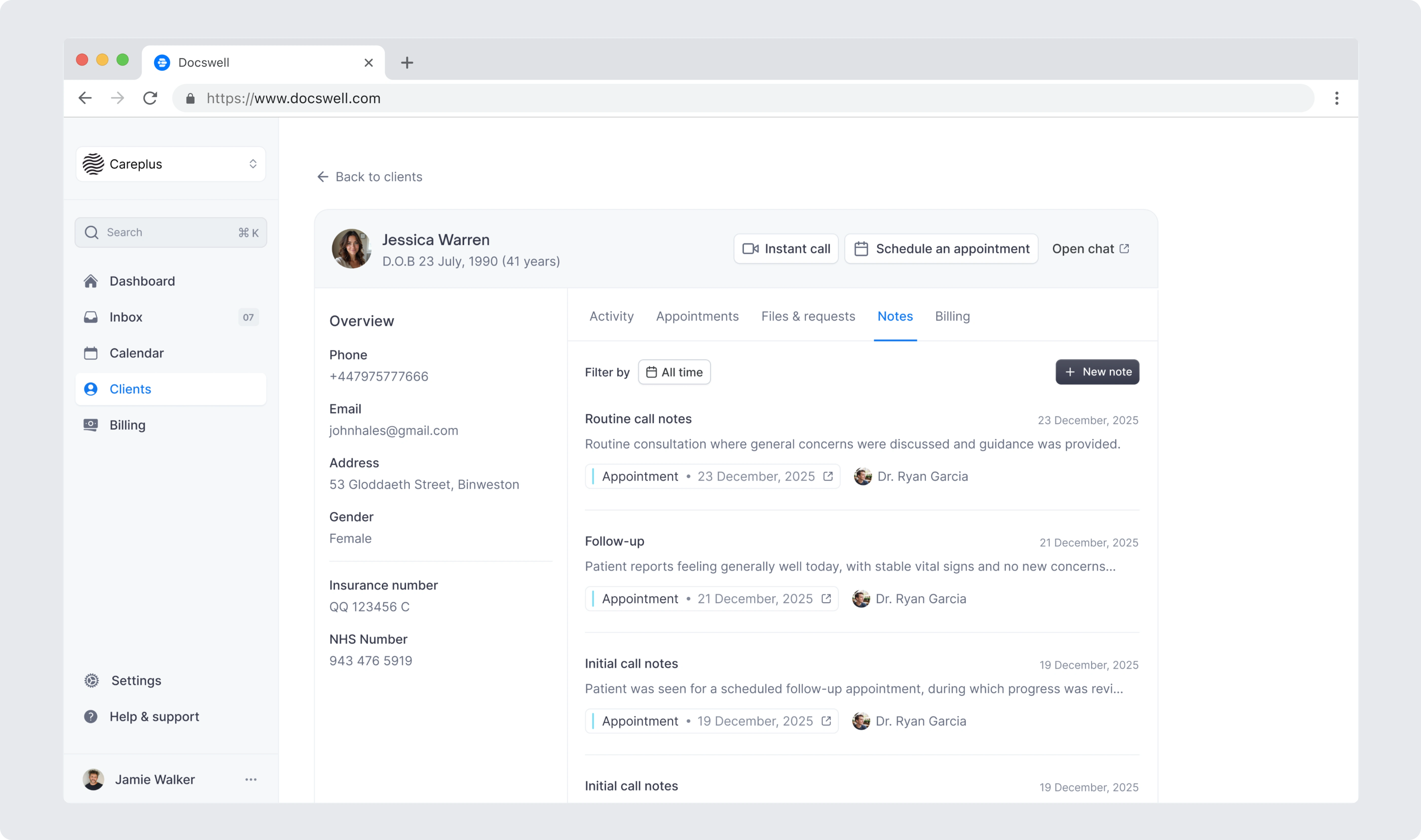
Task: Click the browser reload icon
Action: pyautogui.click(x=150, y=99)
